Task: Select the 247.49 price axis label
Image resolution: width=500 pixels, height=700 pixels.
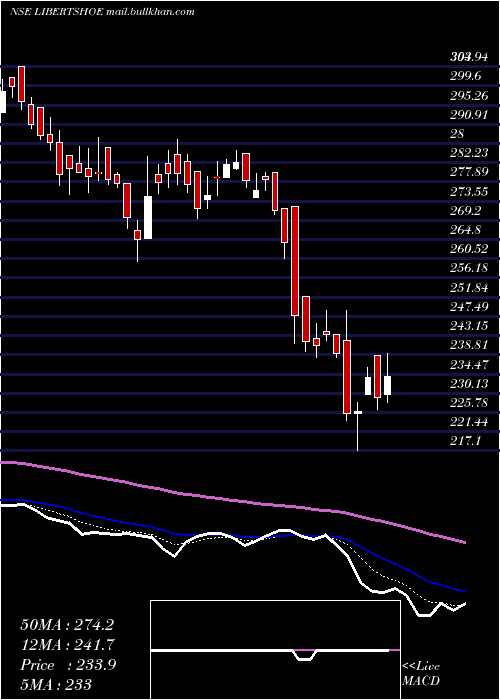Action: 469,307
